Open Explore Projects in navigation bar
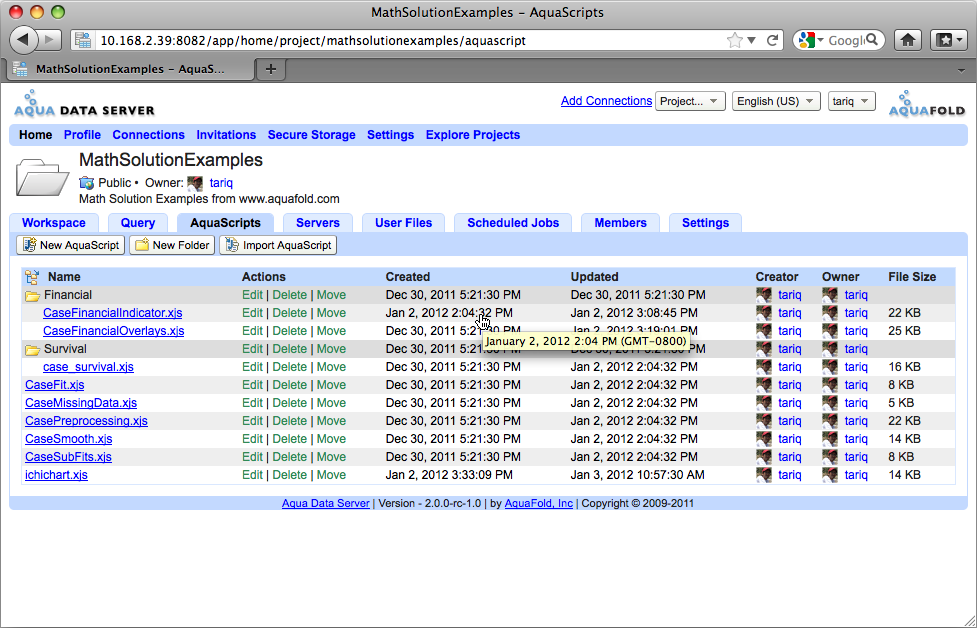The height and width of the screenshot is (628, 977). pos(473,135)
